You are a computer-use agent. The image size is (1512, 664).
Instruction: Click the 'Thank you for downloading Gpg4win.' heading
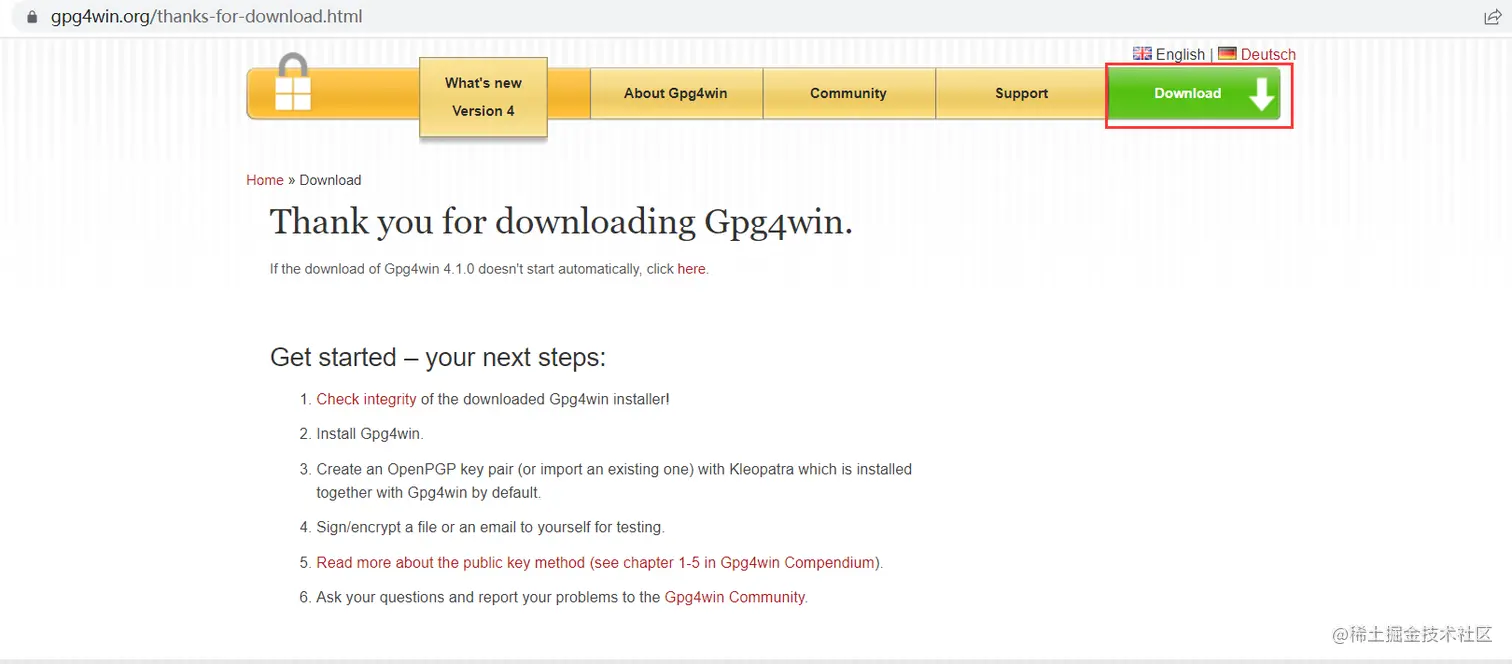(x=561, y=222)
